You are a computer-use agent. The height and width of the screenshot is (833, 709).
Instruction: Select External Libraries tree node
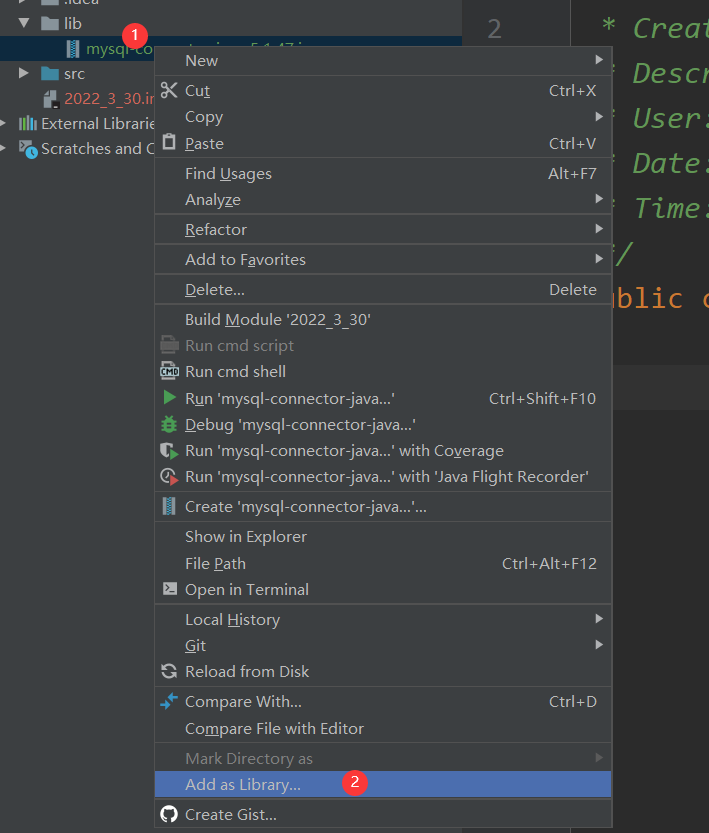(x=77, y=123)
